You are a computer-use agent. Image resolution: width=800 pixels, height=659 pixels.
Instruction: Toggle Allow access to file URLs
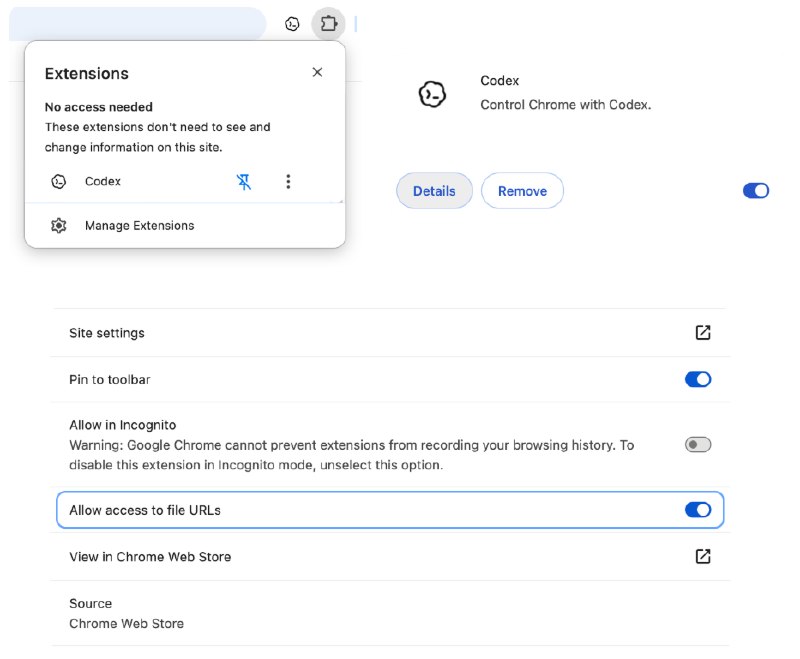click(698, 510)
